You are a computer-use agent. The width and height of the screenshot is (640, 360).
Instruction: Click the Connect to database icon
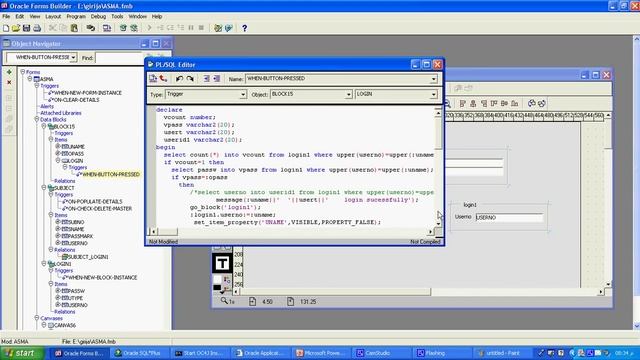[x=90, y=28]
